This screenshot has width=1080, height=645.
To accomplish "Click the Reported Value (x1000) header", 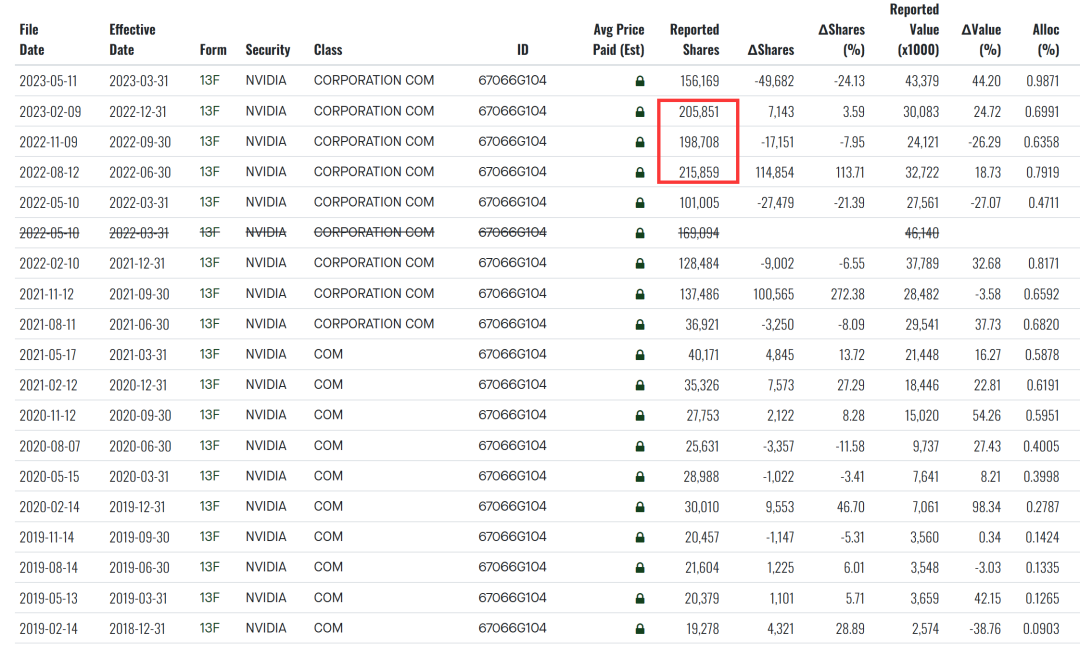I will tap(915, 30).
